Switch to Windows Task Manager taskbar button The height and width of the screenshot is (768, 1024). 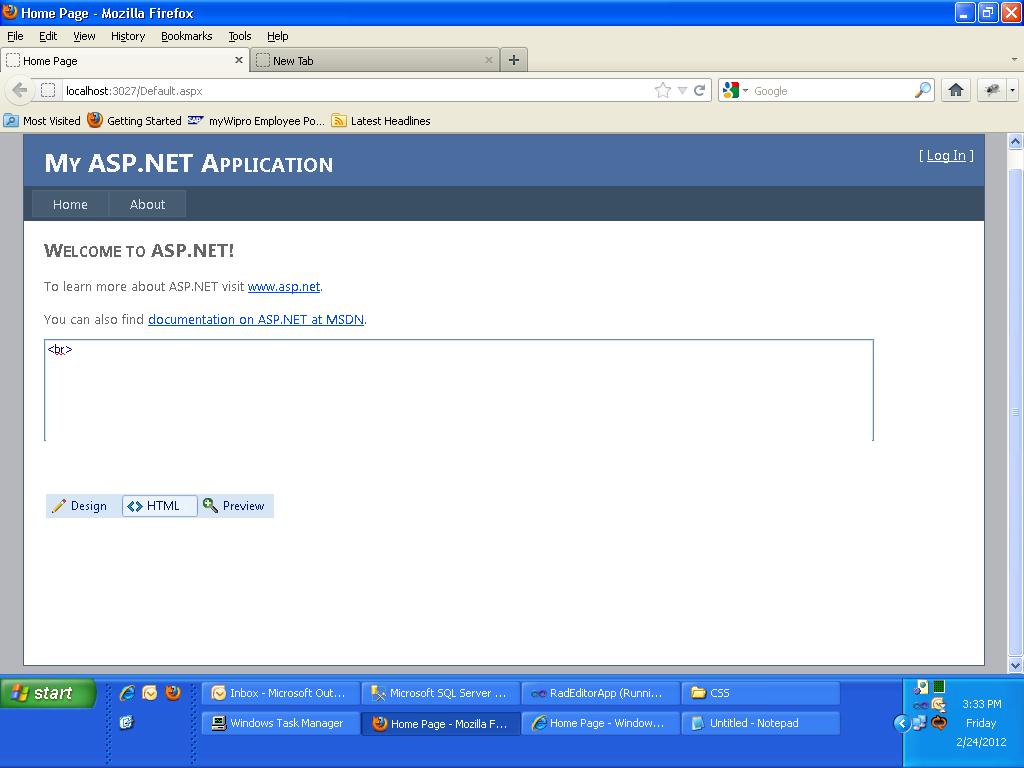(281, 723)
